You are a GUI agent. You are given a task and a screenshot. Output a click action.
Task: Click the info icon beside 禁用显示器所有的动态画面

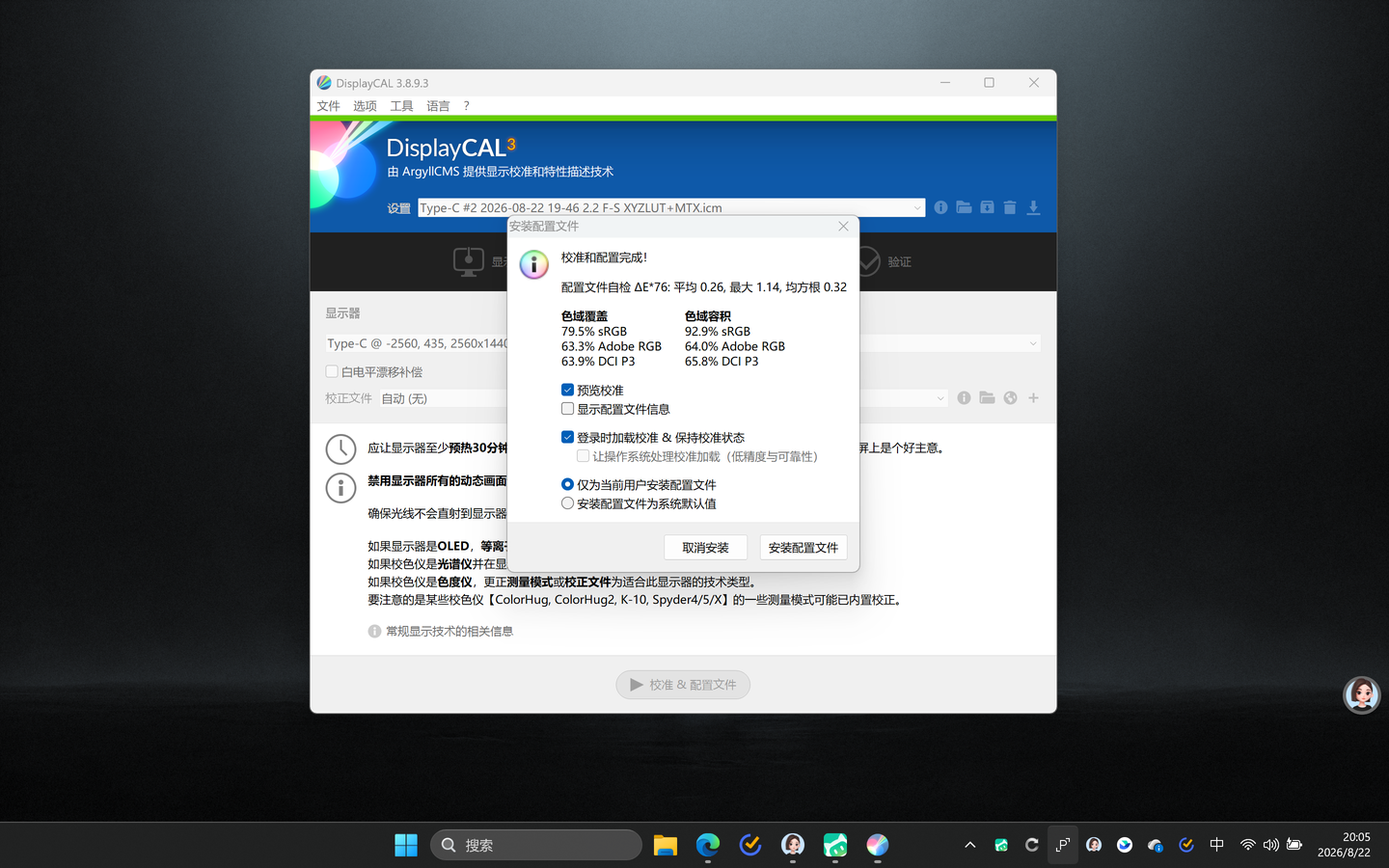point(340,487)
